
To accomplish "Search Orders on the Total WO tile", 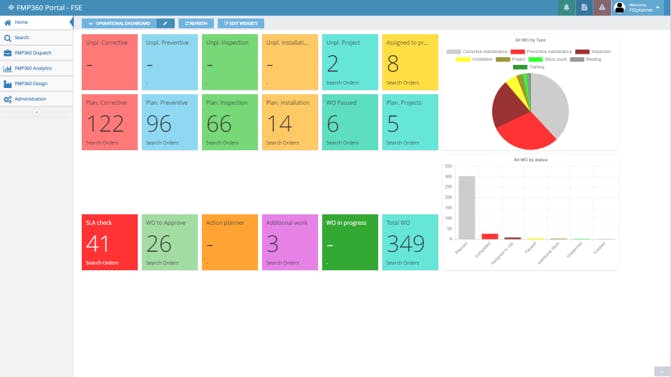I will pyautogui.click(x=402, y=263).
